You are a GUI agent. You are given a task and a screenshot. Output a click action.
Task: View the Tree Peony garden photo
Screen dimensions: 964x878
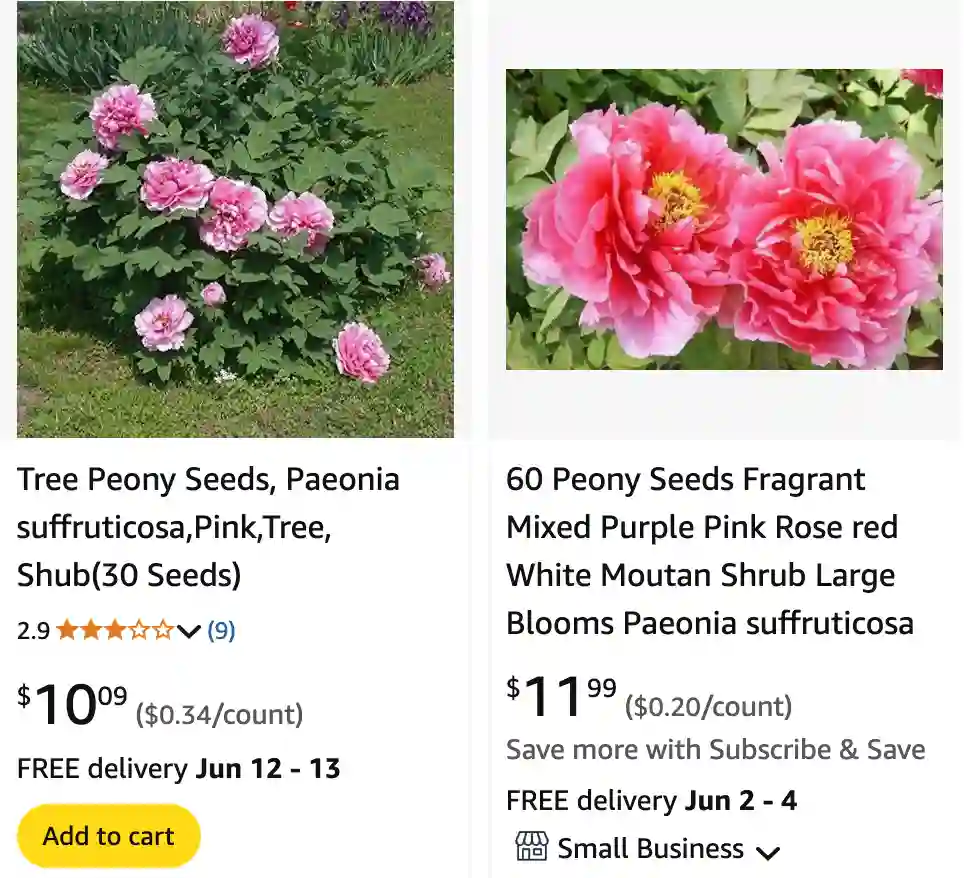[234, 220]
